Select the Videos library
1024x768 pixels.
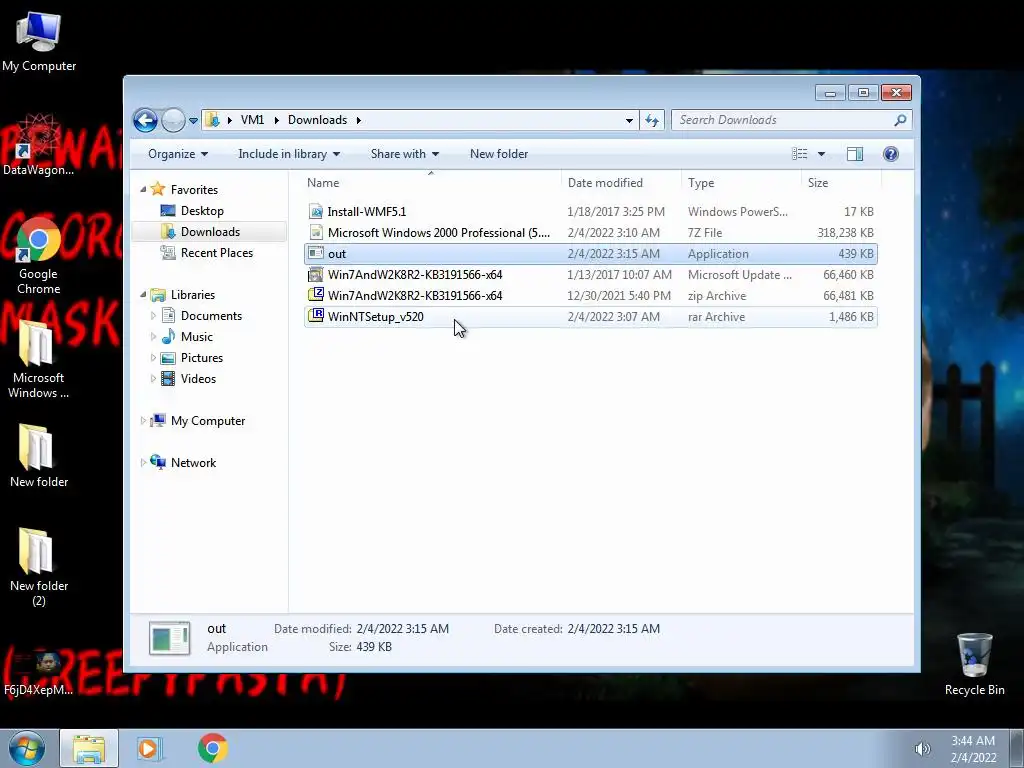[x=198, y=379]
